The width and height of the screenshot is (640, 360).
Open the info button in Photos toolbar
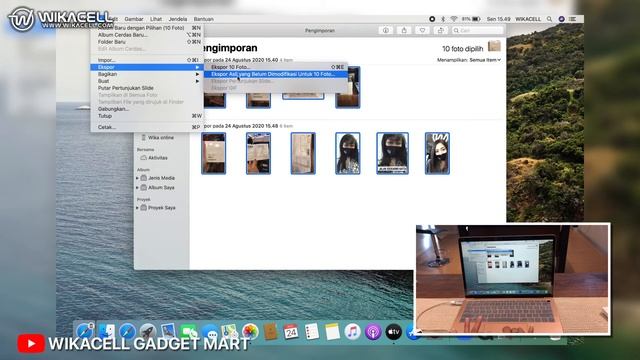[385, 30]
